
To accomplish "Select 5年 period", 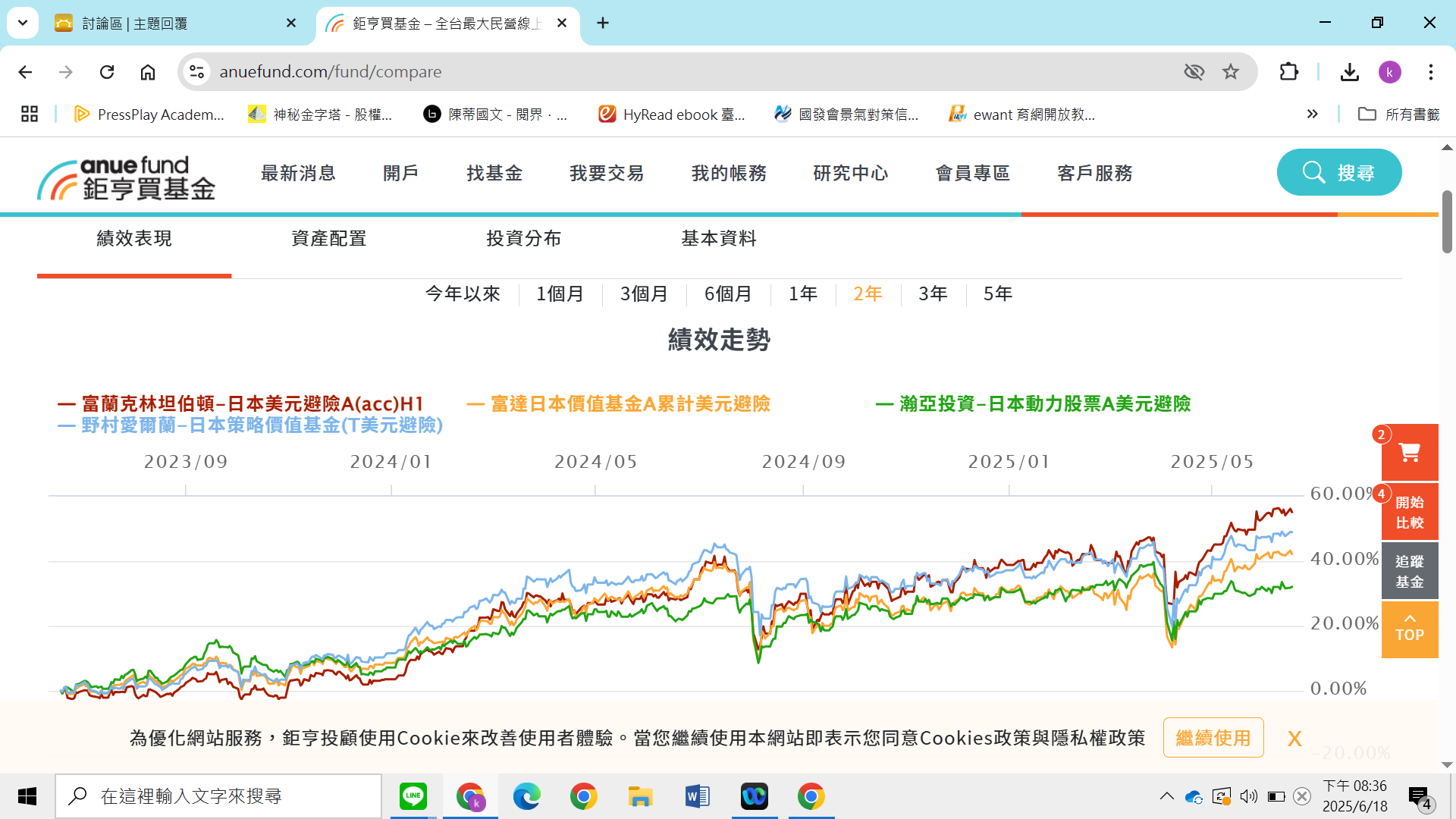I will [x=998, y=294].
